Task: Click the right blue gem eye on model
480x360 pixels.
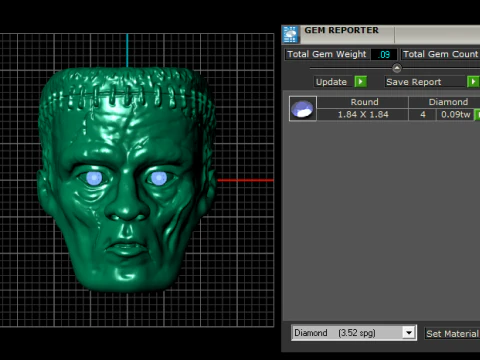Action: (159, 178)
